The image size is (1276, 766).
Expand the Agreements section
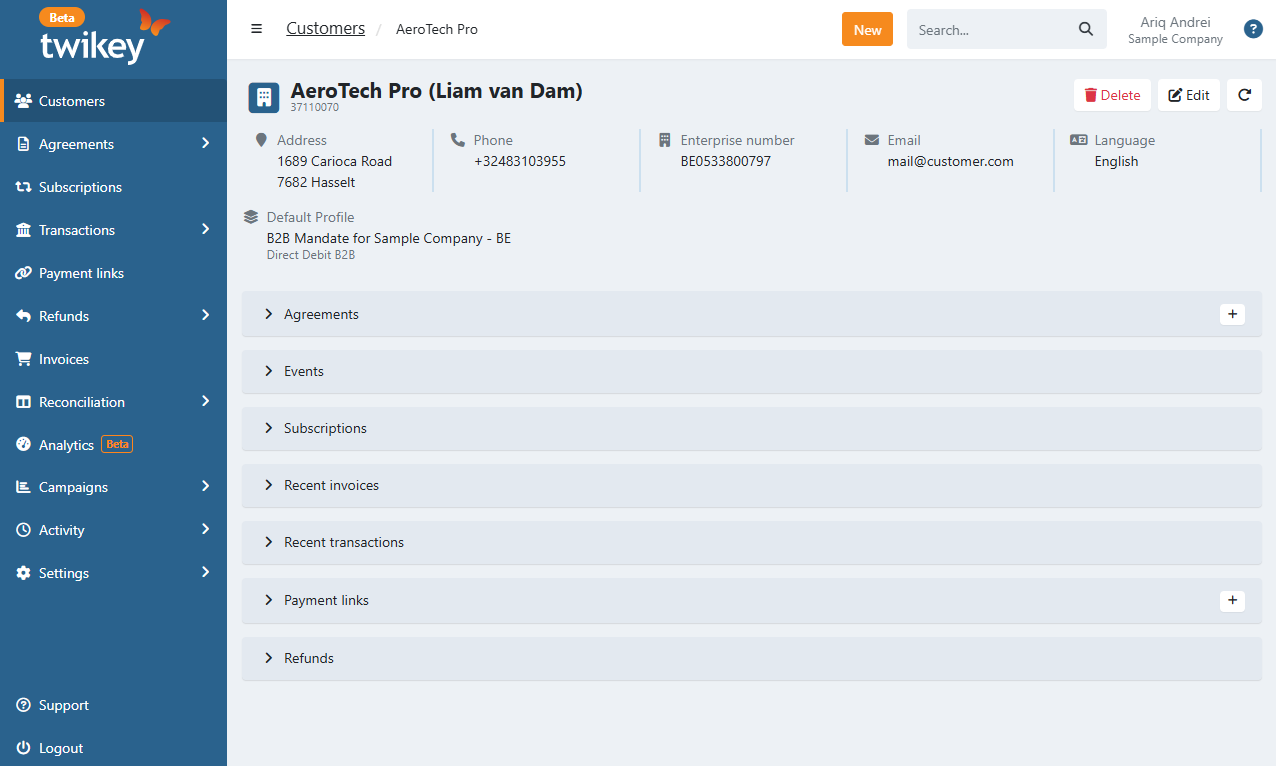click(x=321, y=314)
